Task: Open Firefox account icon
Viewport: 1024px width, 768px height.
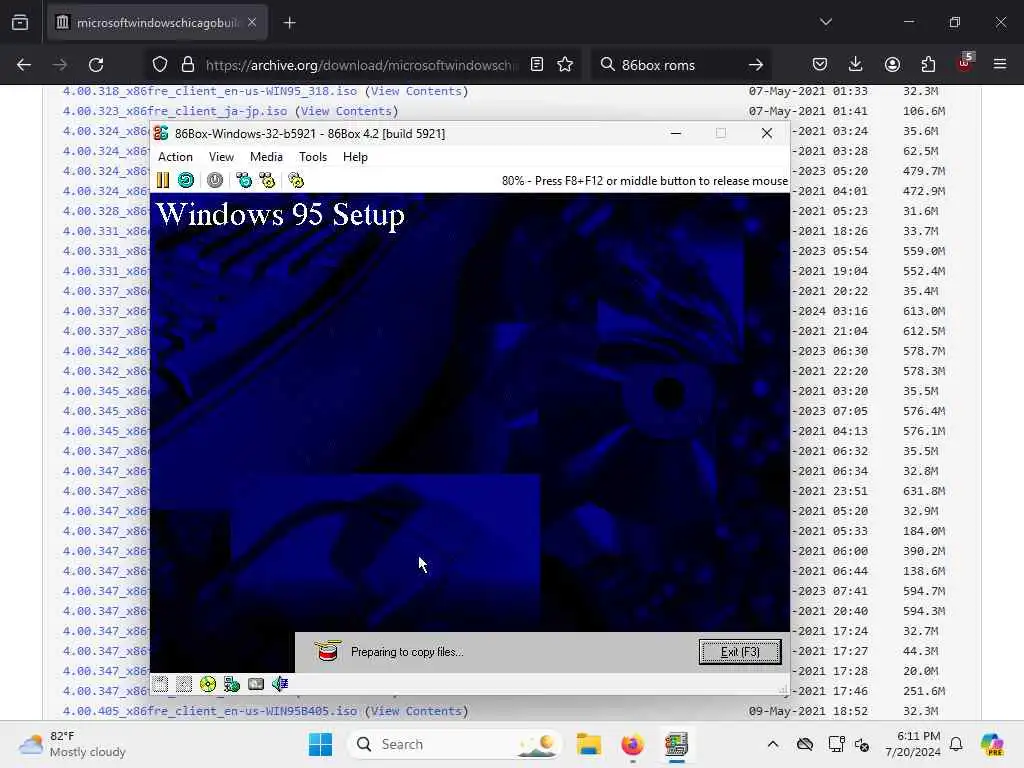Action: point(892,64)
